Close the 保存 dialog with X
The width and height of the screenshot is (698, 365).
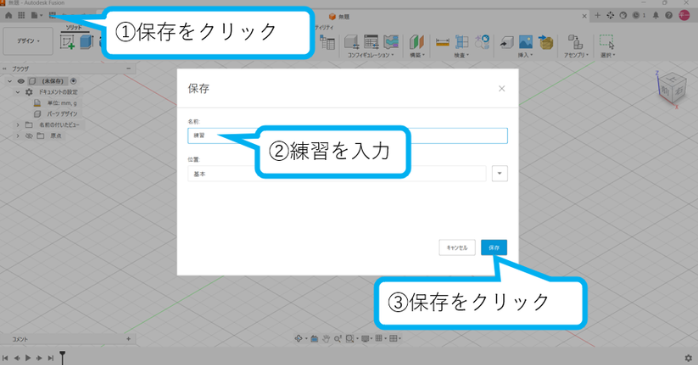coord(502,89)
